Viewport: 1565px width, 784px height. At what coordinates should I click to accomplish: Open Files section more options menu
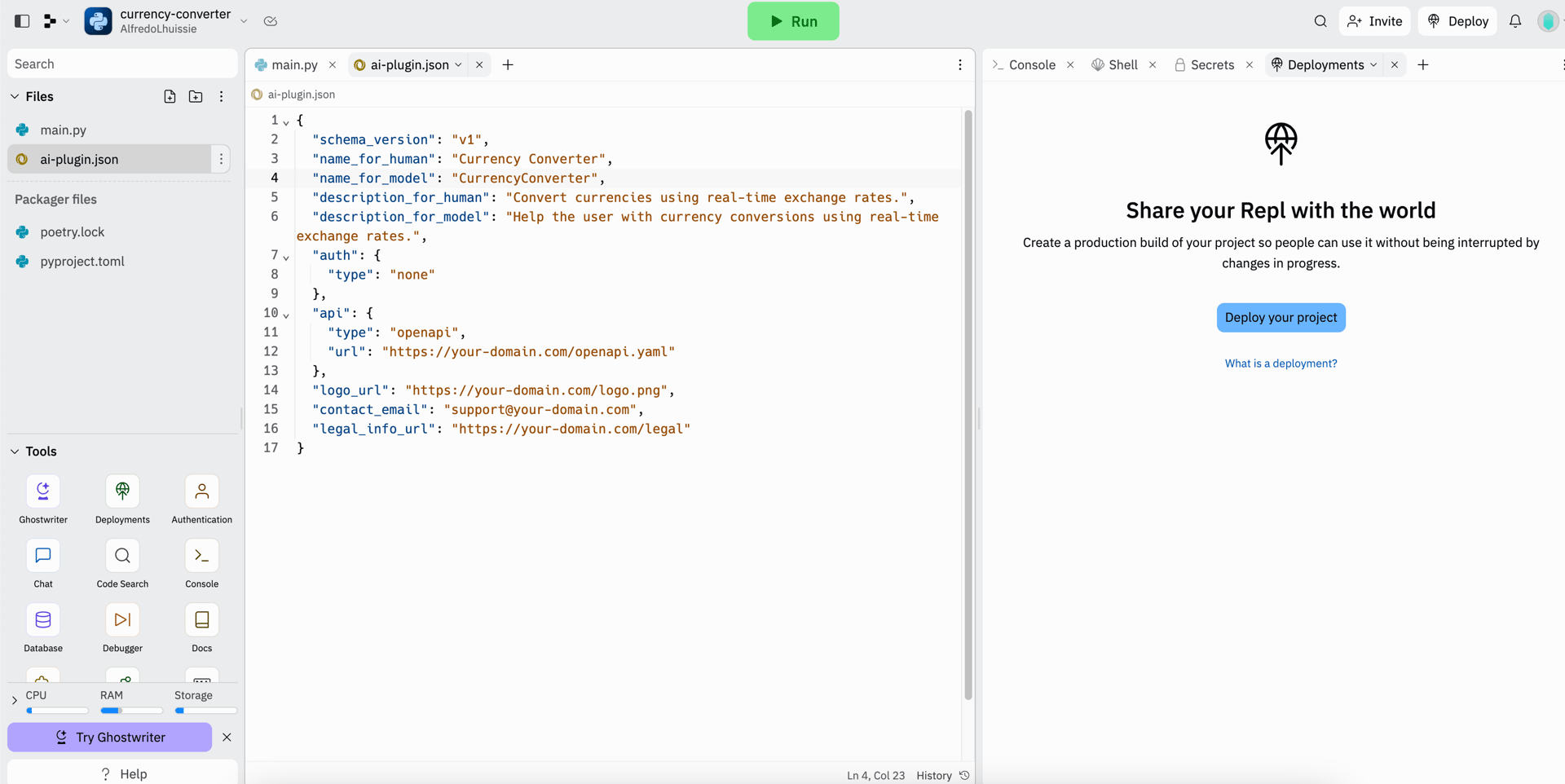tap(221, 96)
